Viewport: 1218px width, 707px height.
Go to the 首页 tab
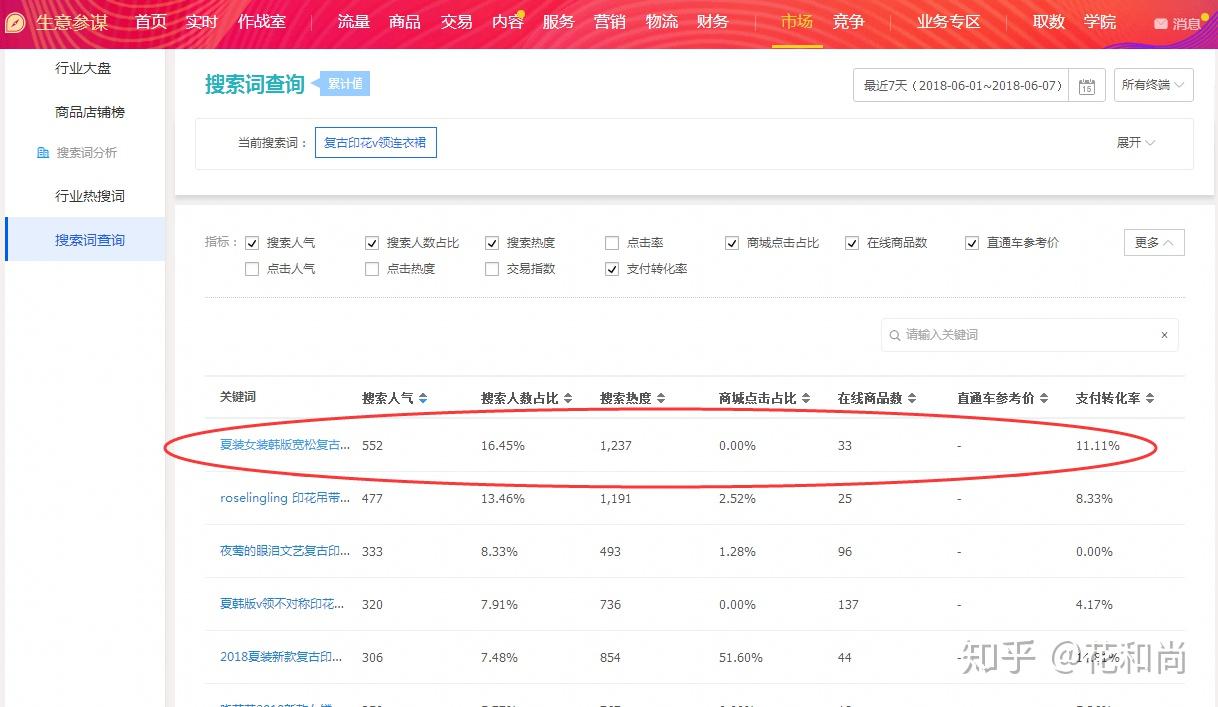(151, 22)
